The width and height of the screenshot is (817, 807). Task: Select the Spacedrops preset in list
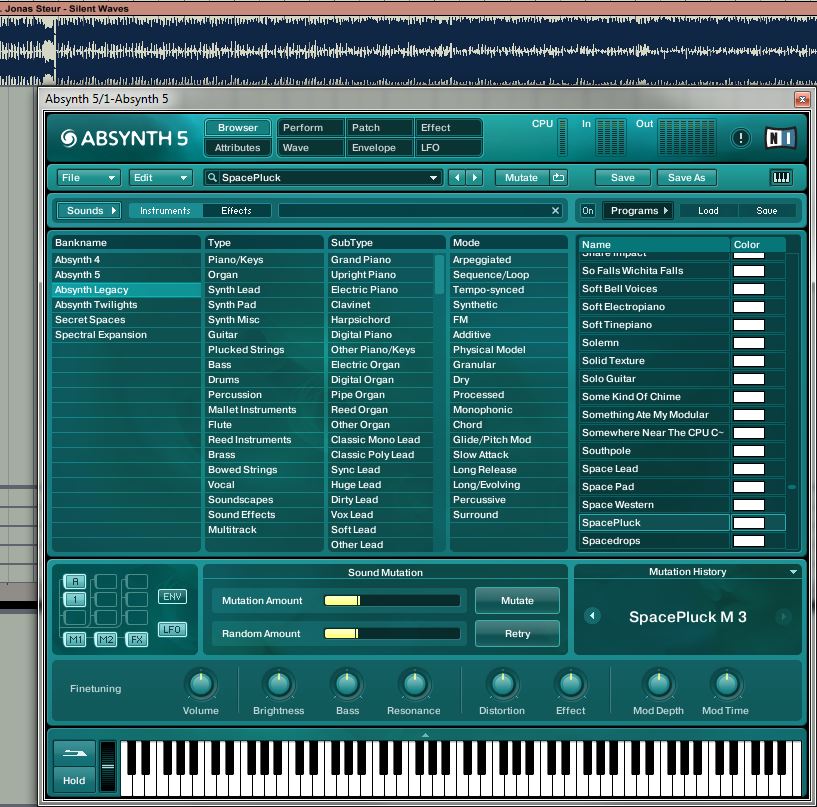(x=654, y=541)
